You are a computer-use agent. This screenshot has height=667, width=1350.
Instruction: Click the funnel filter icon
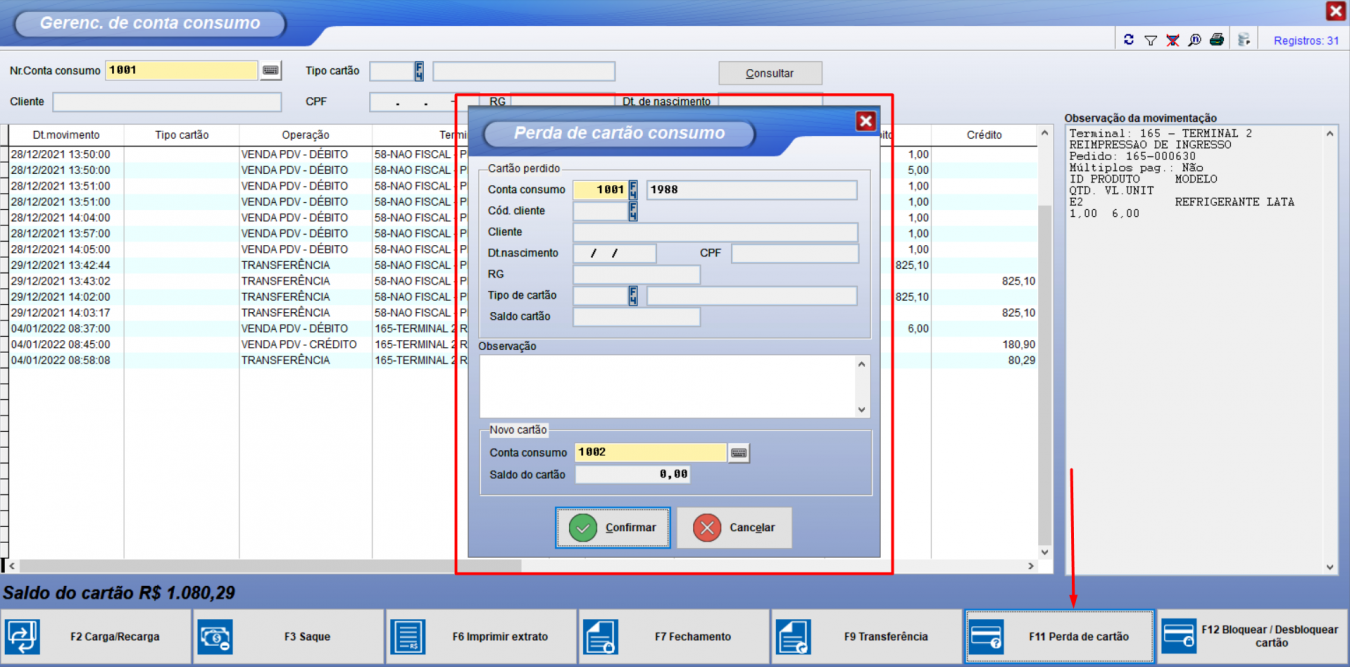tap(1150, 40)
